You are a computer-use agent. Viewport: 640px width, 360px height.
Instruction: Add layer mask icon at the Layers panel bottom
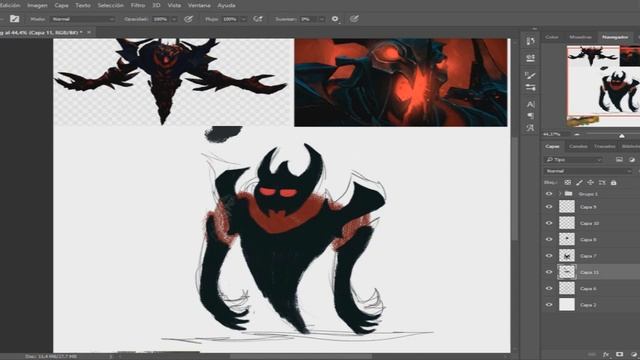(620, 354)
